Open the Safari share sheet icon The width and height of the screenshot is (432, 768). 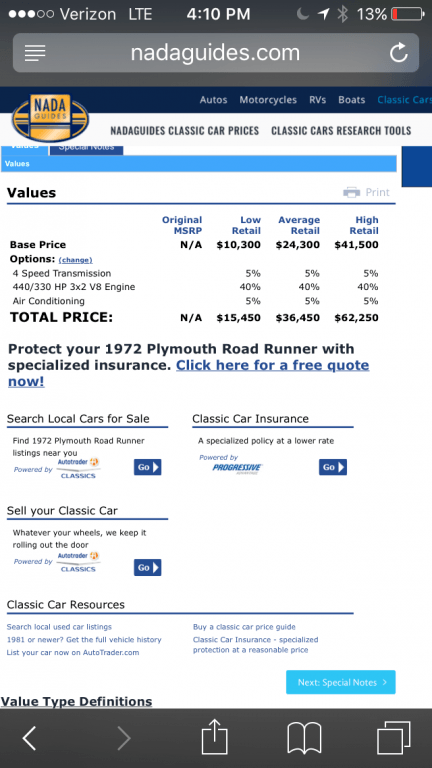(215, 736)
